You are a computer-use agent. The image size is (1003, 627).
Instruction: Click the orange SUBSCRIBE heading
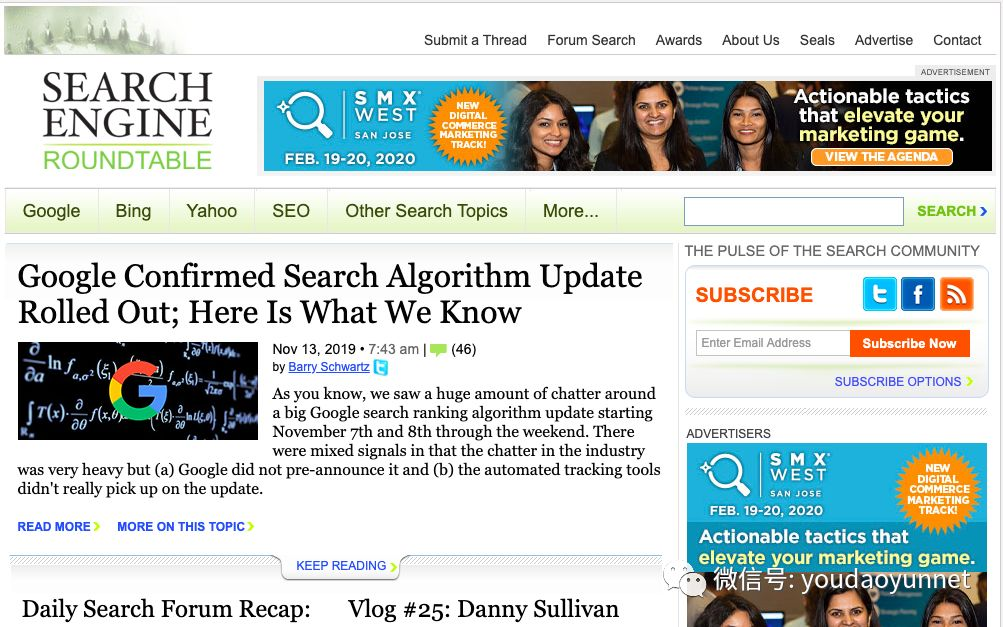pyautogui.click(x=754, y=295)
